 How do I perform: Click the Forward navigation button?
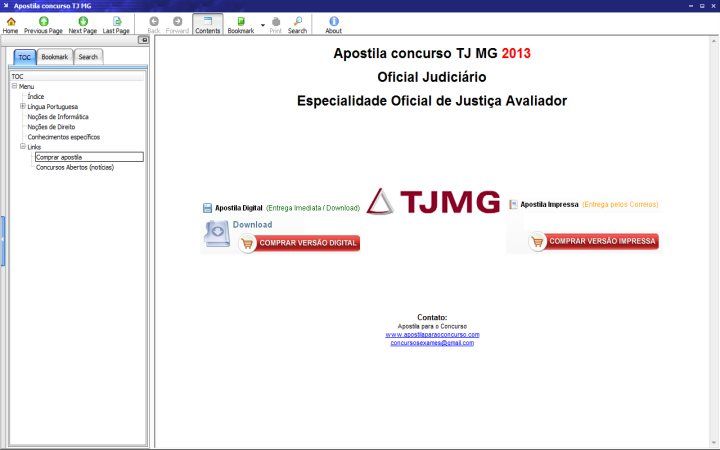click(x=177, y=25)
